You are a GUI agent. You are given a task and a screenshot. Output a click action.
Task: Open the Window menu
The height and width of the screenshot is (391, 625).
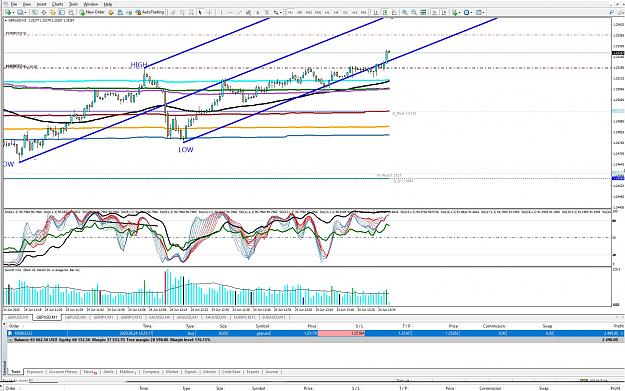tap(91, 4)
